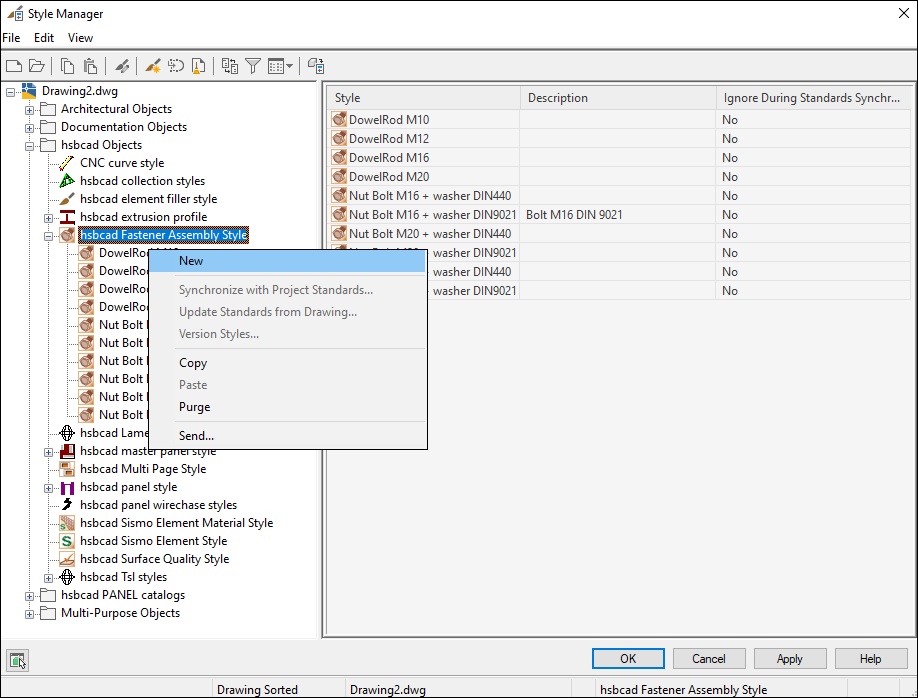Click the hsbcad panel style icon

(x=67, y=487)
